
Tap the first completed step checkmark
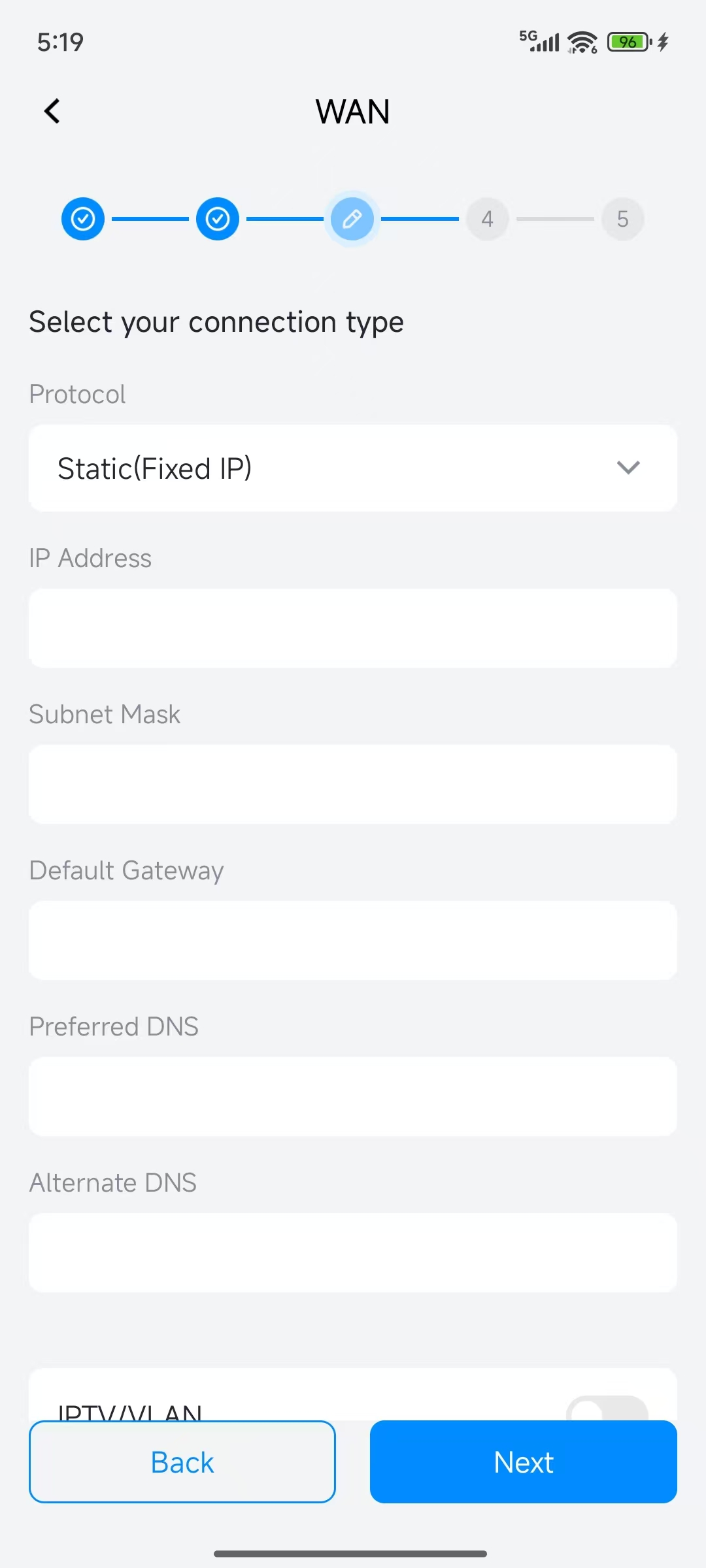pyautogui.click(x=83, y=219)
